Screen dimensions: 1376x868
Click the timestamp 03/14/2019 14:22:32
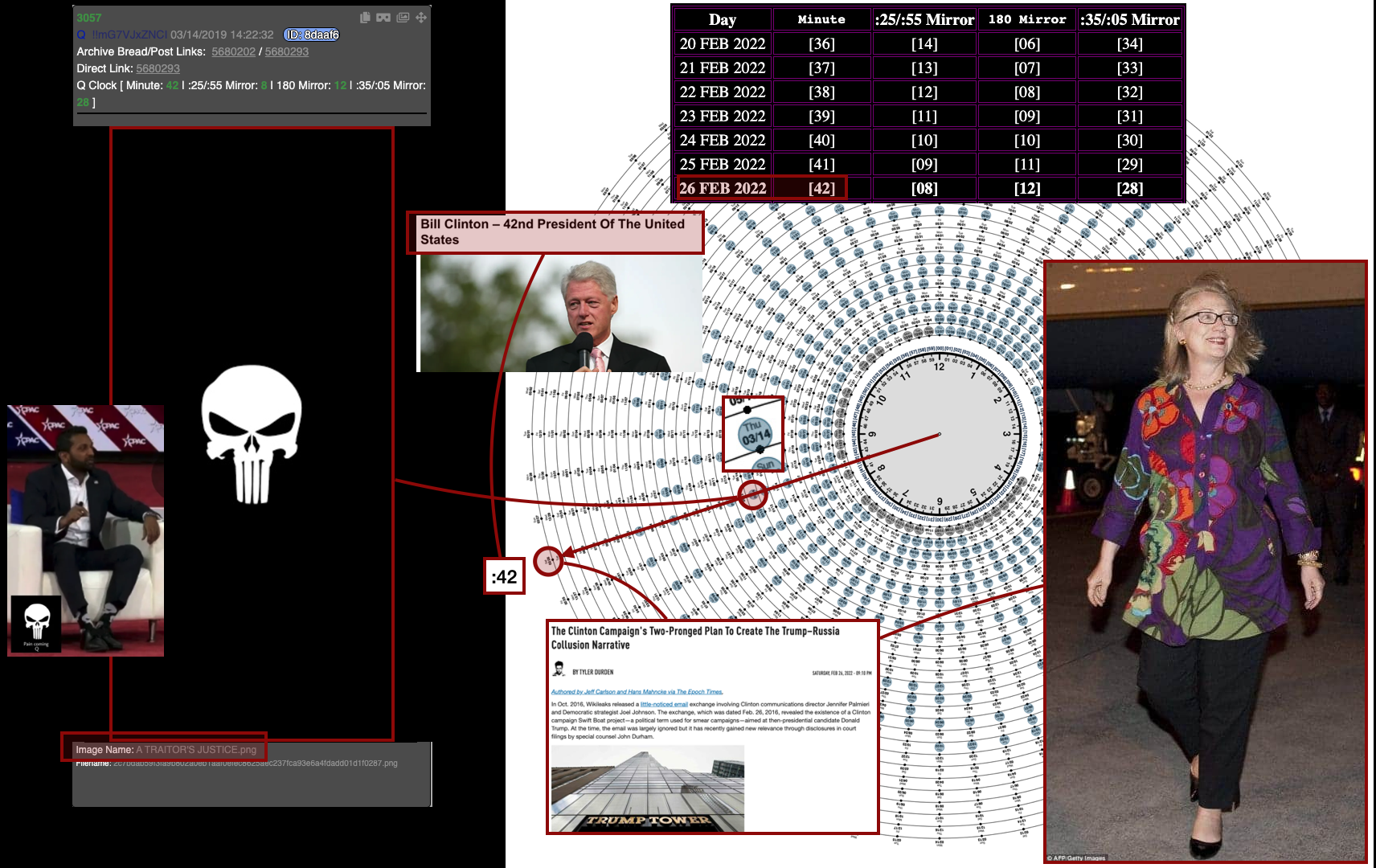pyautogui.click(x=222, y=35)
